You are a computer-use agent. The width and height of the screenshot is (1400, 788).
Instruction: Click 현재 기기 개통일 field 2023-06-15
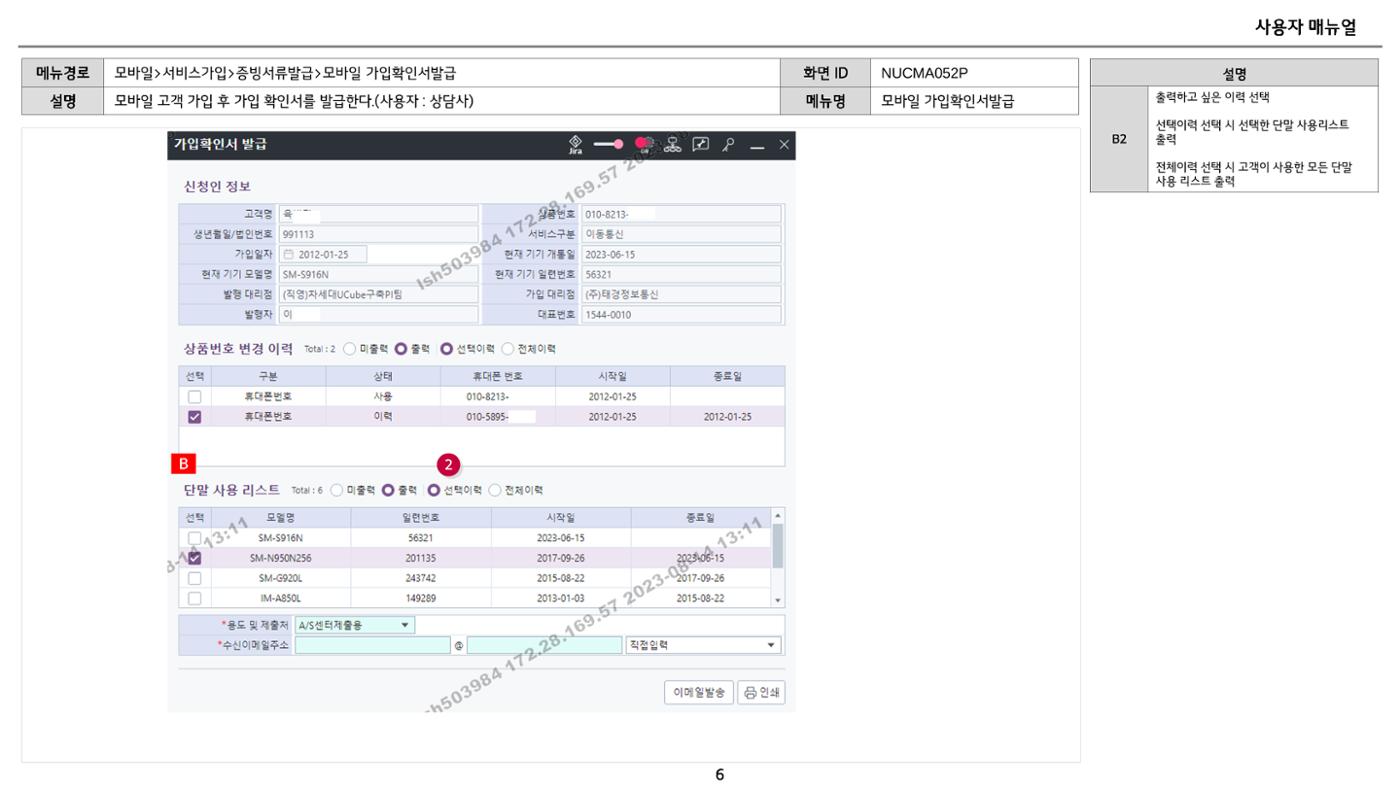(681, 254)
